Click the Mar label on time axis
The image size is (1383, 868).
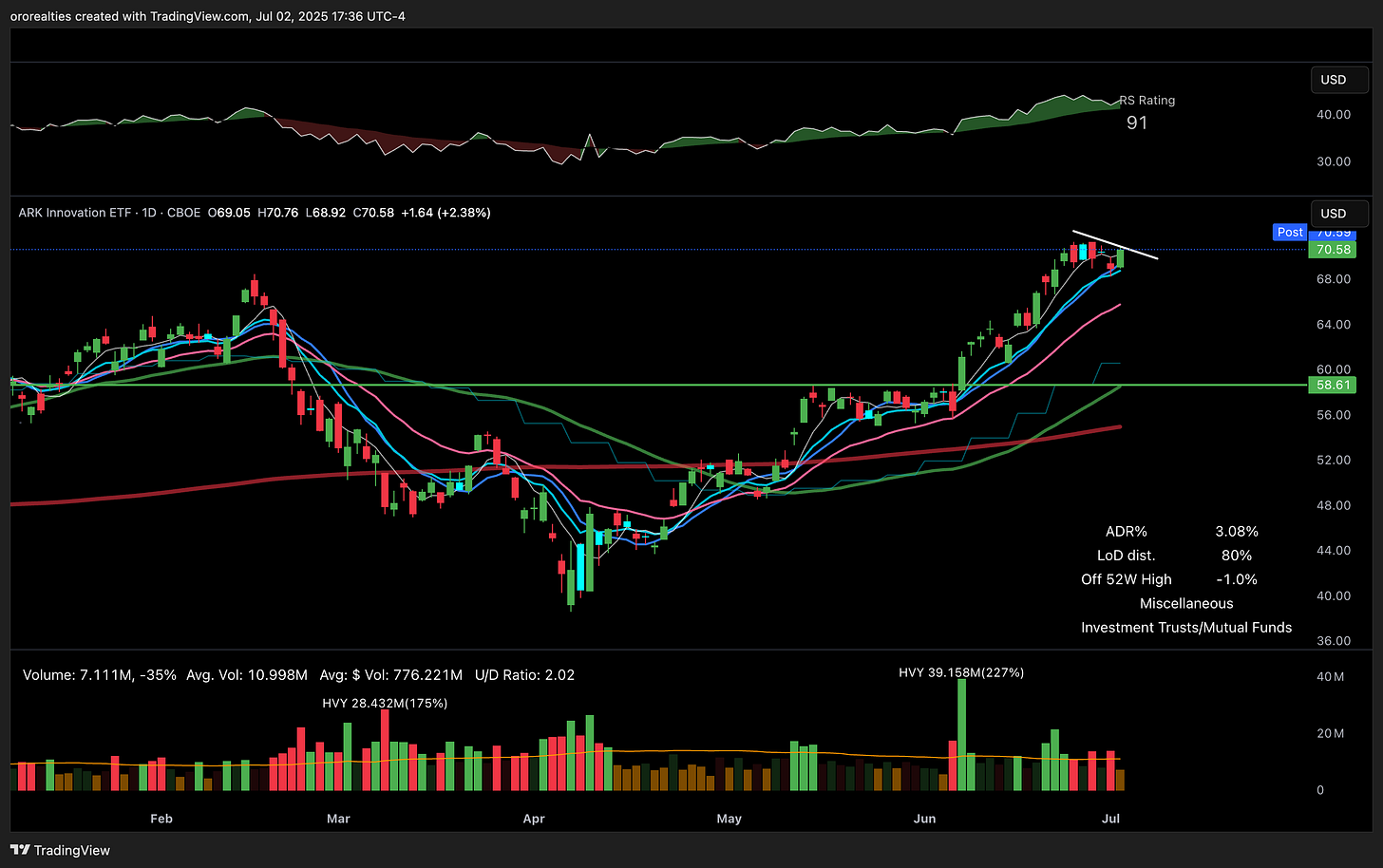338,819
